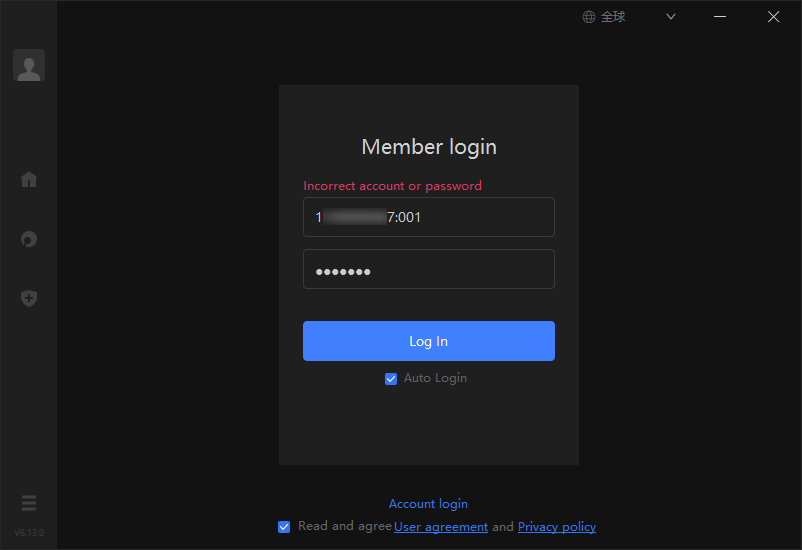This screenshot has height=550, width=802.
Task: Open the Privacy policy link
Action: [x=557, y=527]
